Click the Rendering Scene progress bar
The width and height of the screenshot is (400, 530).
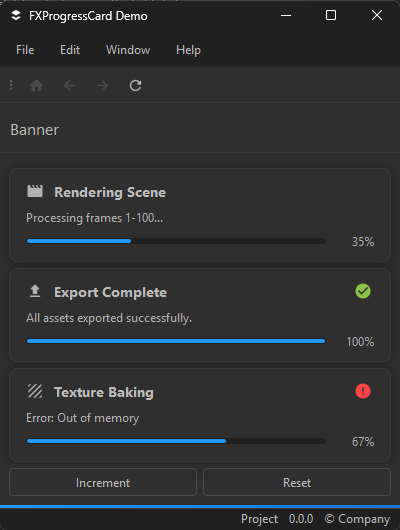point(176,241)
